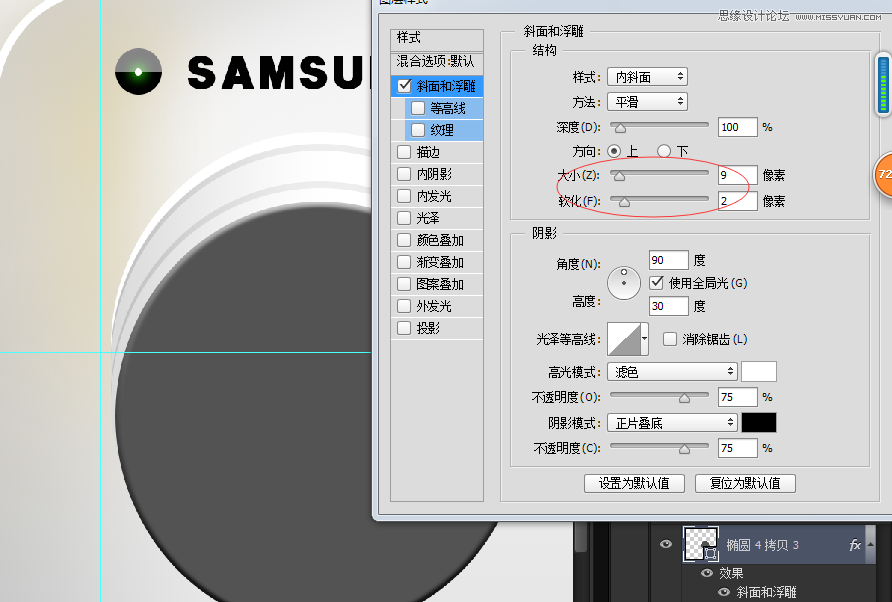The height and width of the screenshot is (602, 892).
Task: Click the shadow 不透明度(C) slider handle
Action: (x=684, y=450)
